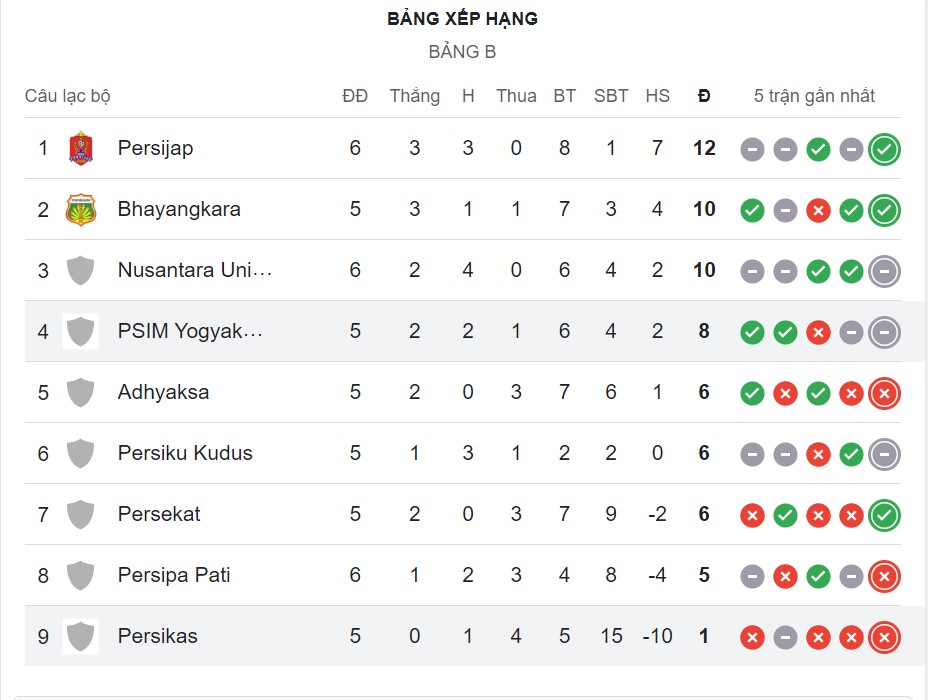Click the Persekat shield badge
The width and height of the screenshot is (928, 700).
tap(79, 514)
